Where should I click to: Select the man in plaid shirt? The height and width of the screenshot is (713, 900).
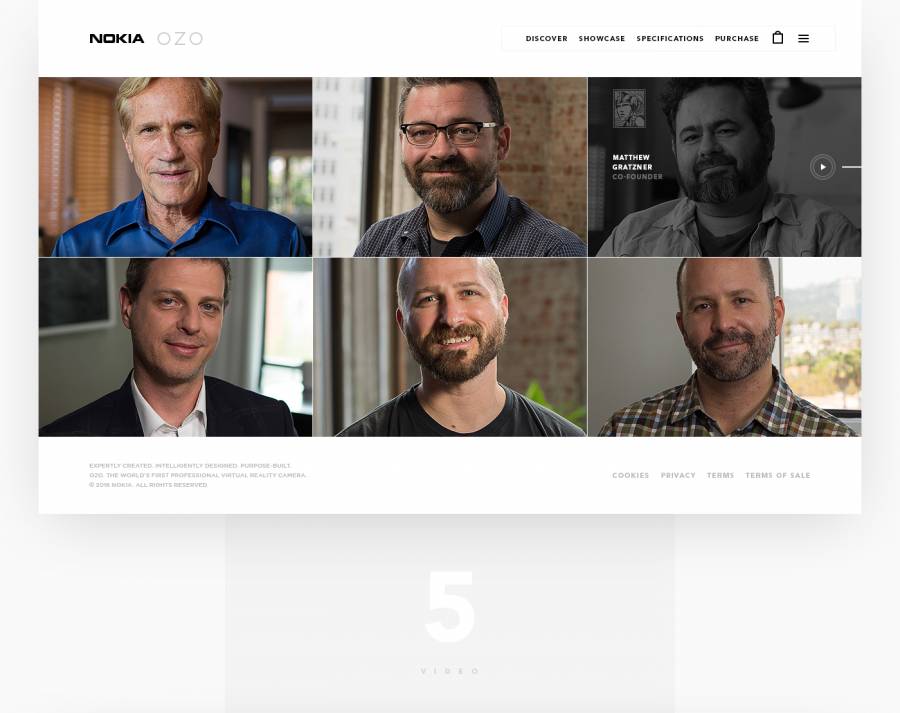tap(724, 347)
